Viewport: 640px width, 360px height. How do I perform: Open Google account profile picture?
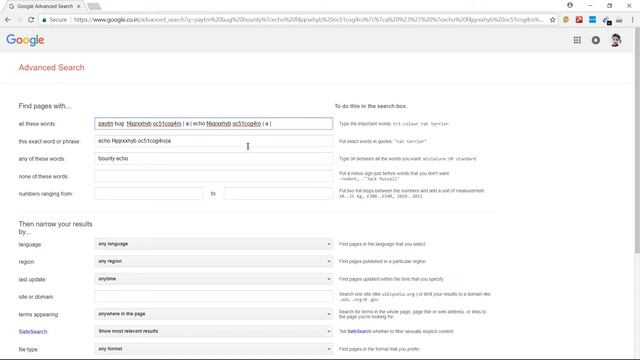click(x=616, y=40)
